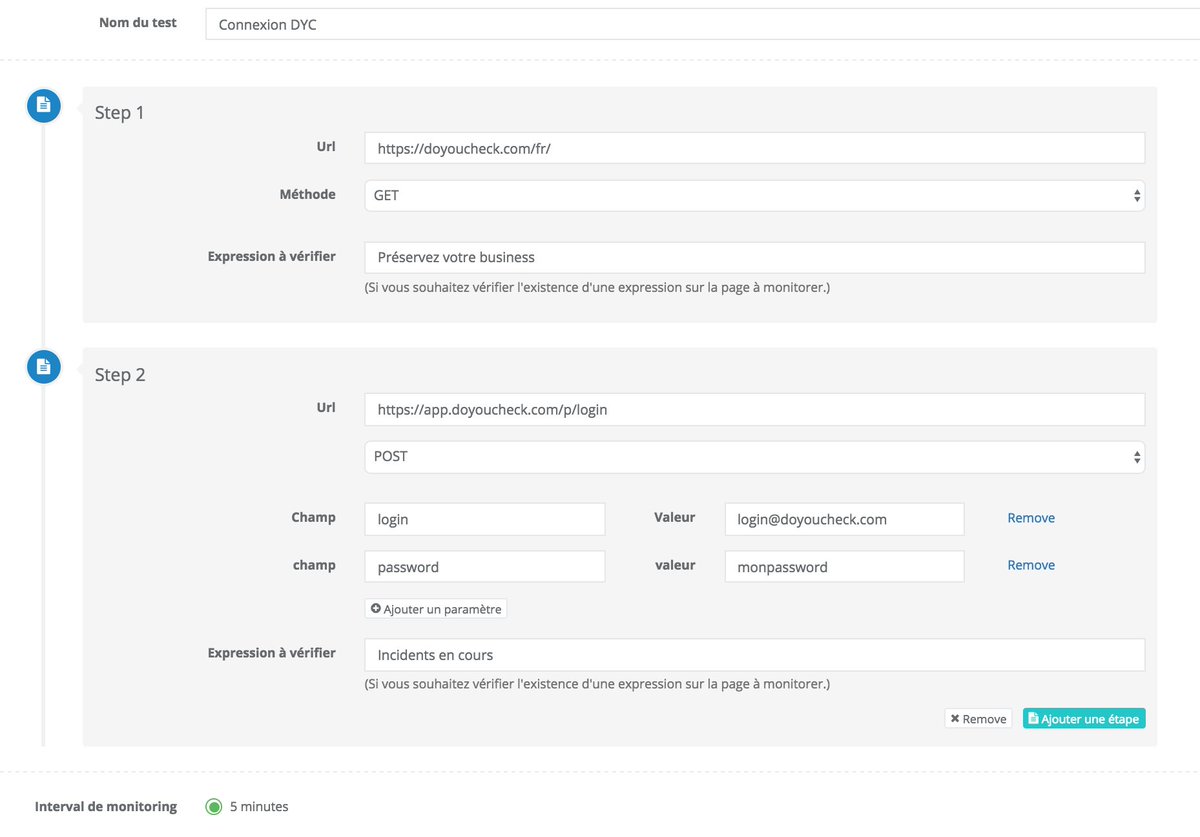1200x837 pixels.
Task: Click the 'Interval de monitoring' label
Action: (x=106, y=806)
